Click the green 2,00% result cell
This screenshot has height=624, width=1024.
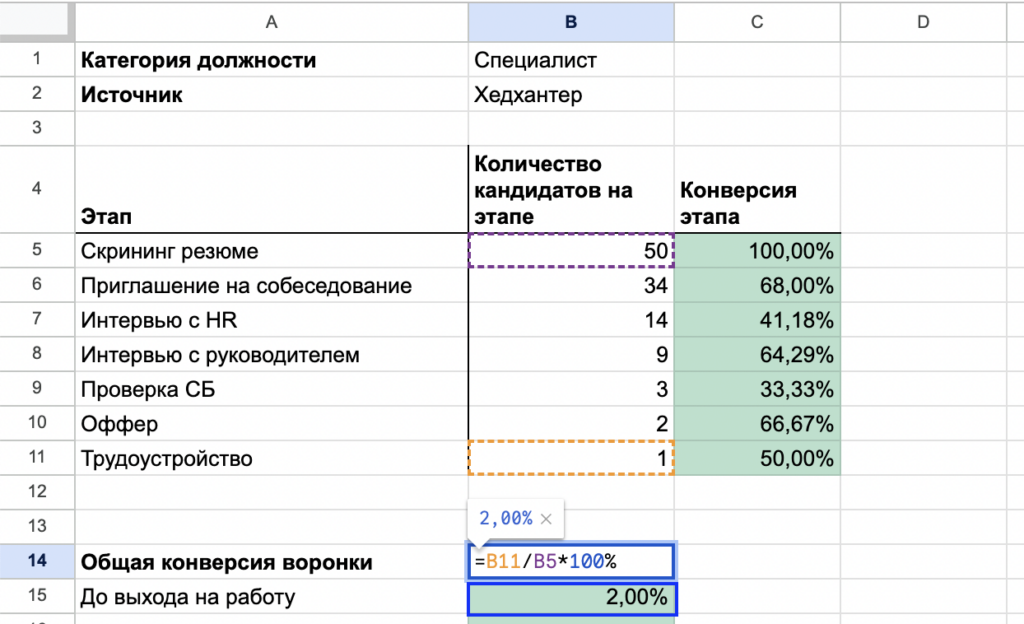[x=571, y=598]
